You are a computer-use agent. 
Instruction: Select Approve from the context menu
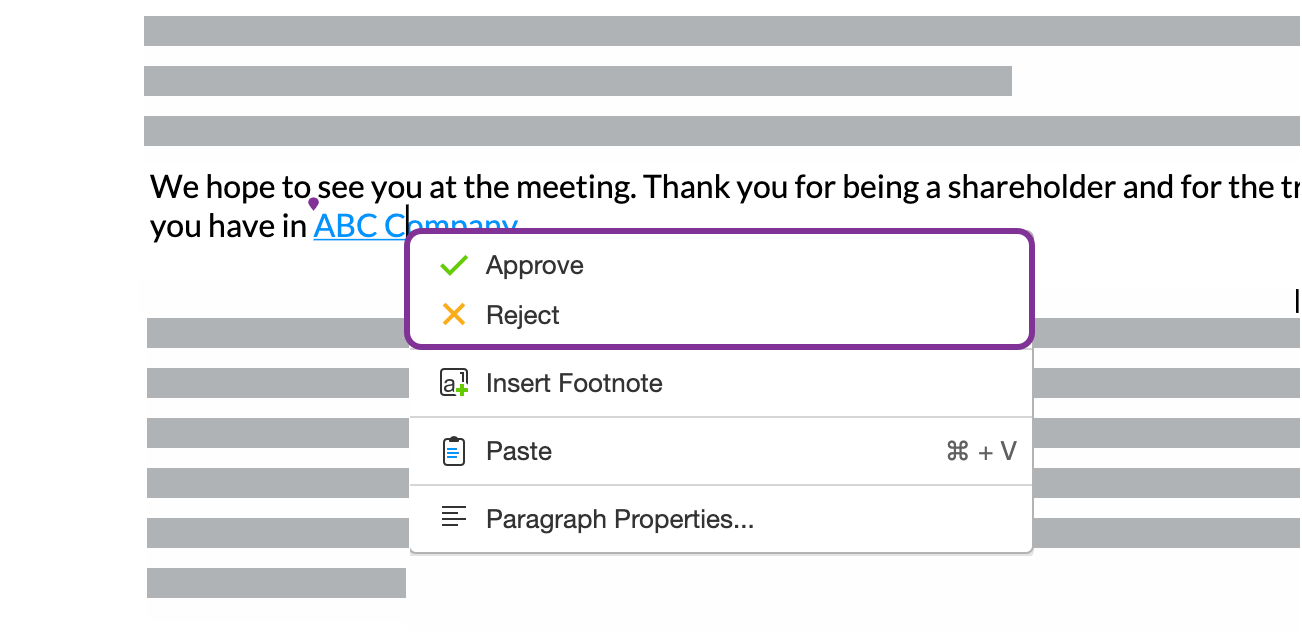coord(535,265)
